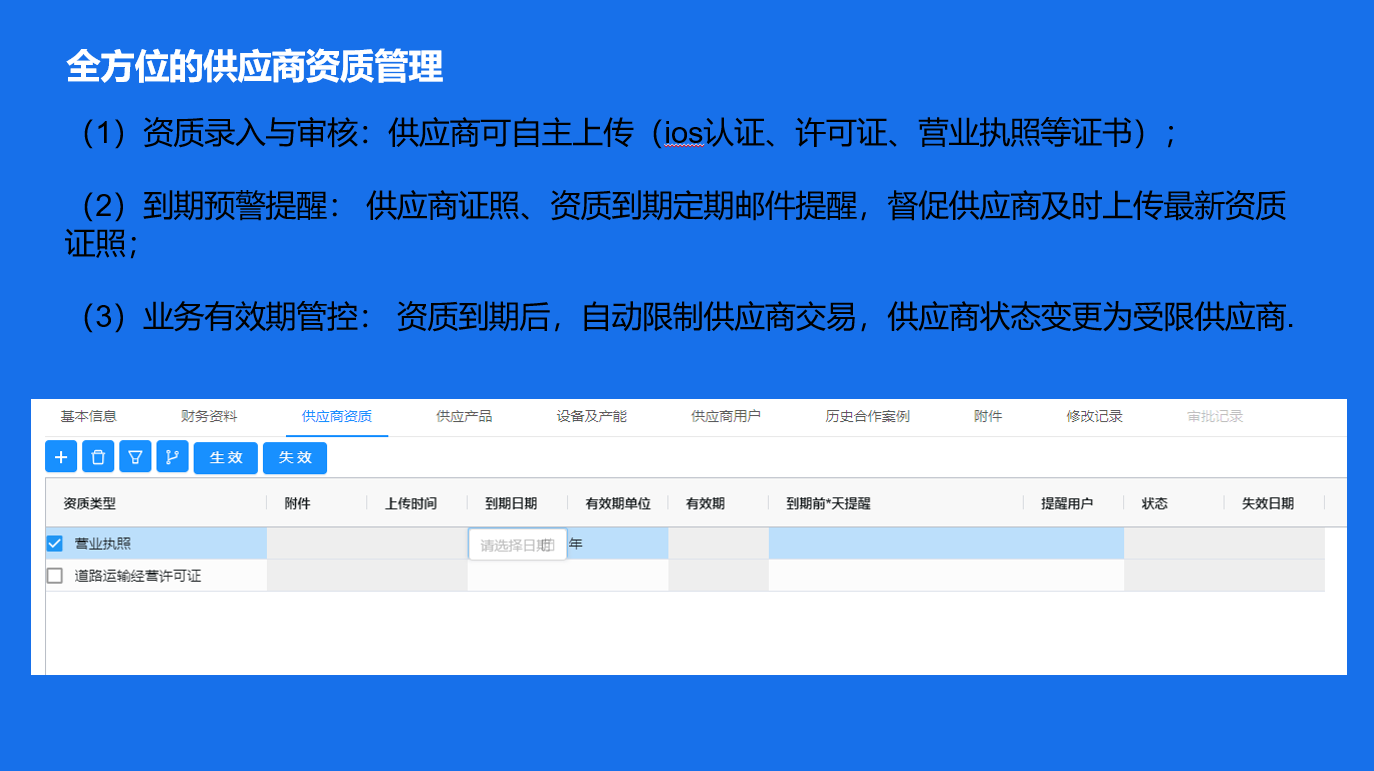Open the 修改记录 tab
The image size is (1374, 771).
pyautogui.click(x=1094, y=416)
